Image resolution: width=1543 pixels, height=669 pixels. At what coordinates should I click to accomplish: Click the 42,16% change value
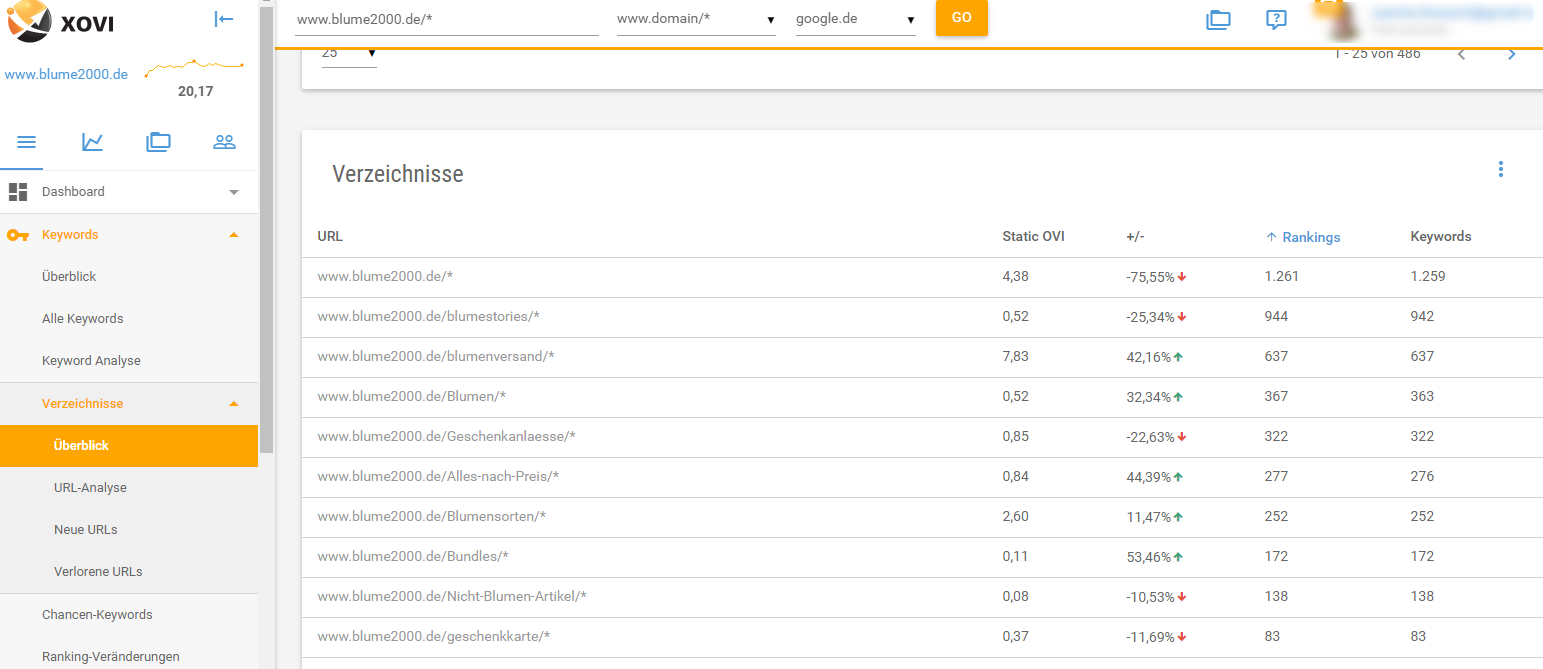1149,357
